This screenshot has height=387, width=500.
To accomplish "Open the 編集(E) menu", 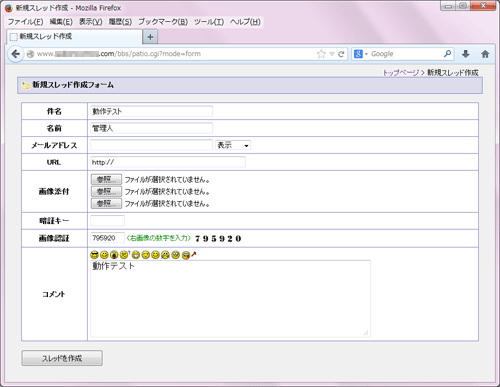I will [x=61, y=22].
